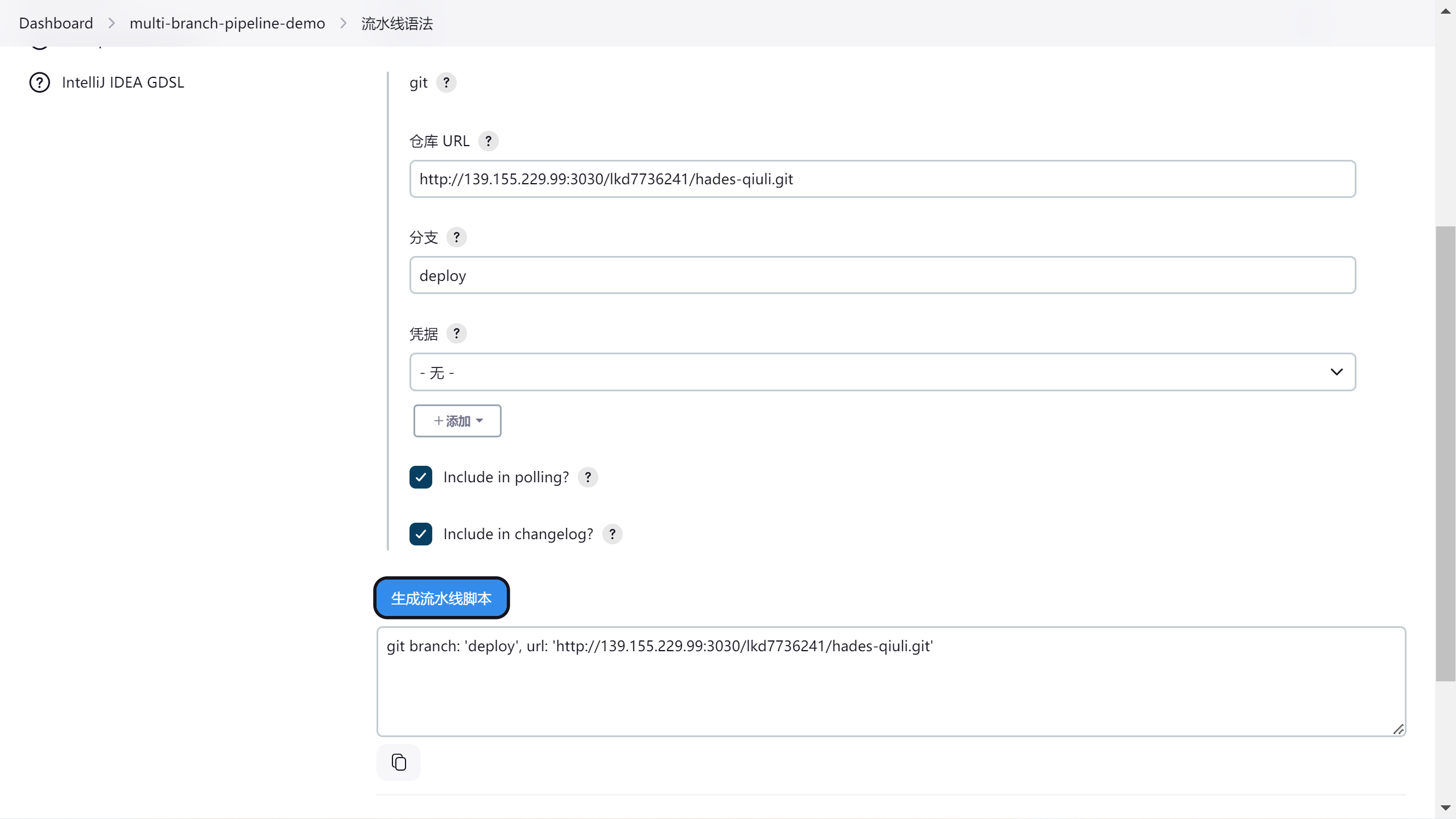Image resolution: width=1456 pixels, height=819 pixels.
Task: Click the 分支 deploy input field
Action: (882, 276)
